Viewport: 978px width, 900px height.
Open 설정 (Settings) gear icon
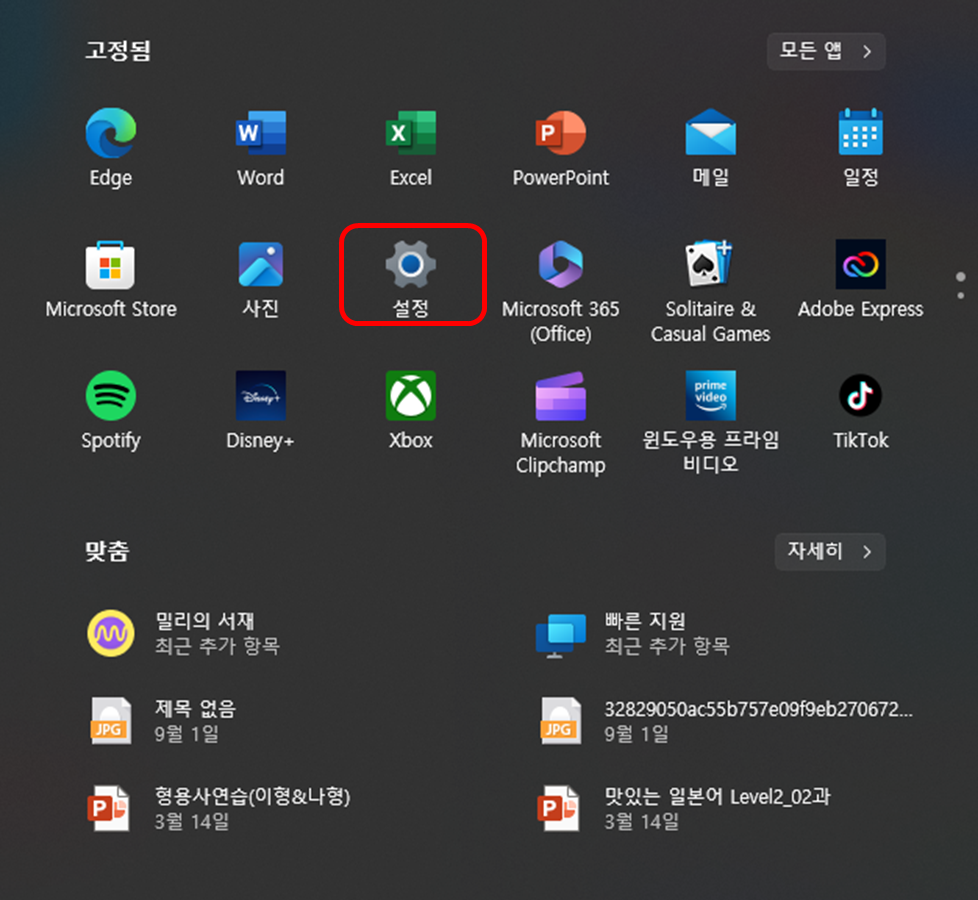pos(410,265)
